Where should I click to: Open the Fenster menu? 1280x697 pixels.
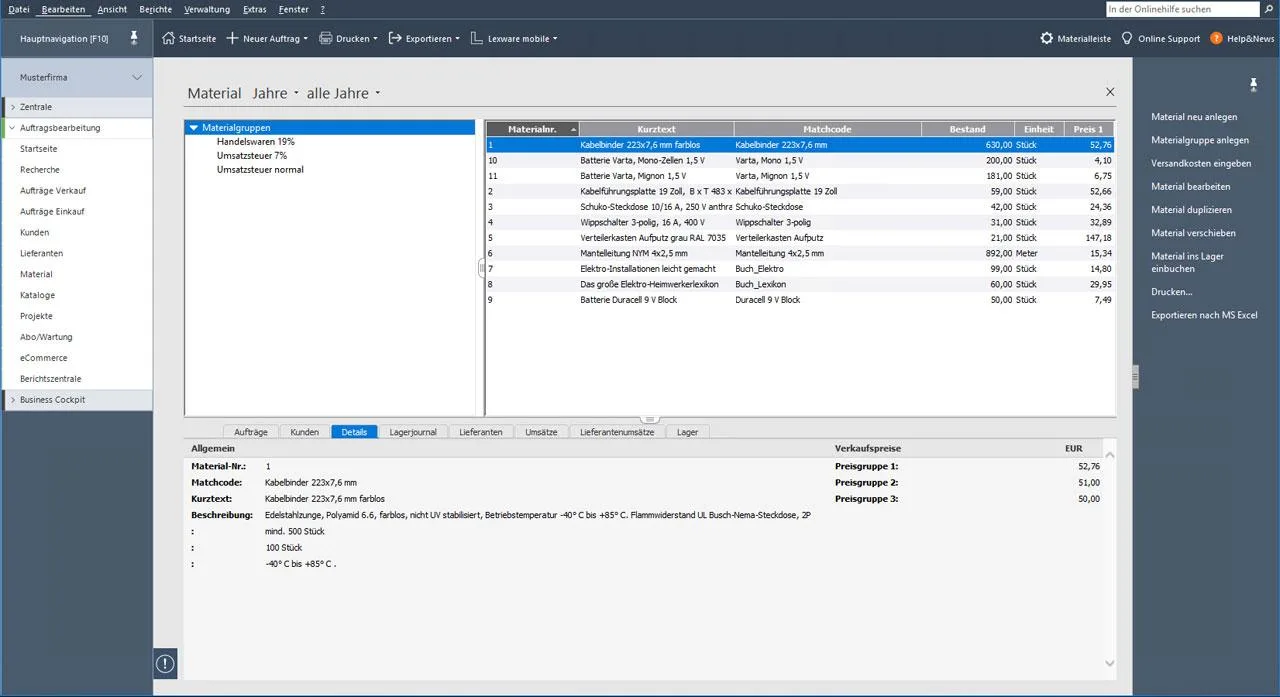294,9
